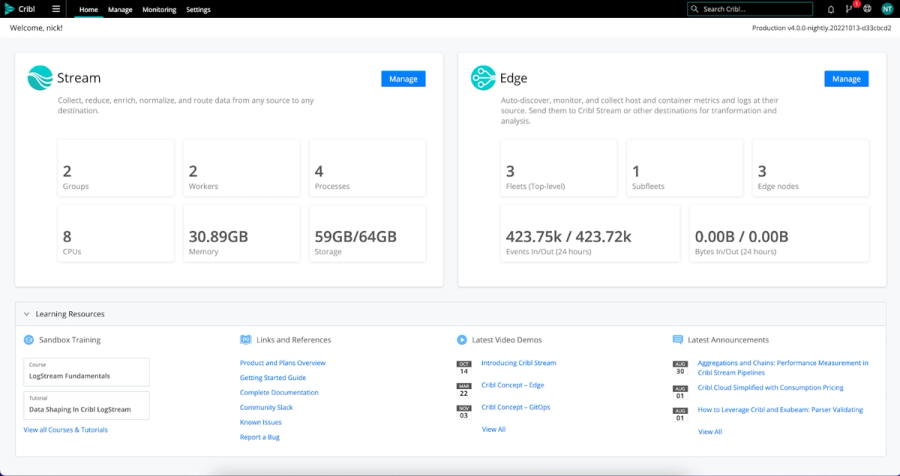Open Cribl Concept – Edge video

(513, 385)
